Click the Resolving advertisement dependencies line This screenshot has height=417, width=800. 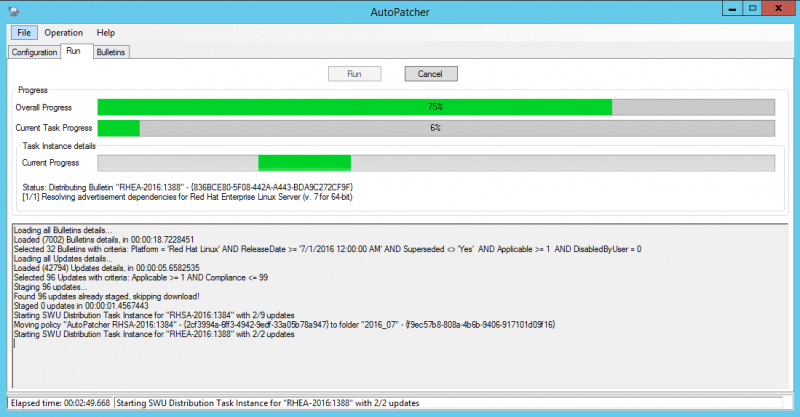[x=187, y=197]
